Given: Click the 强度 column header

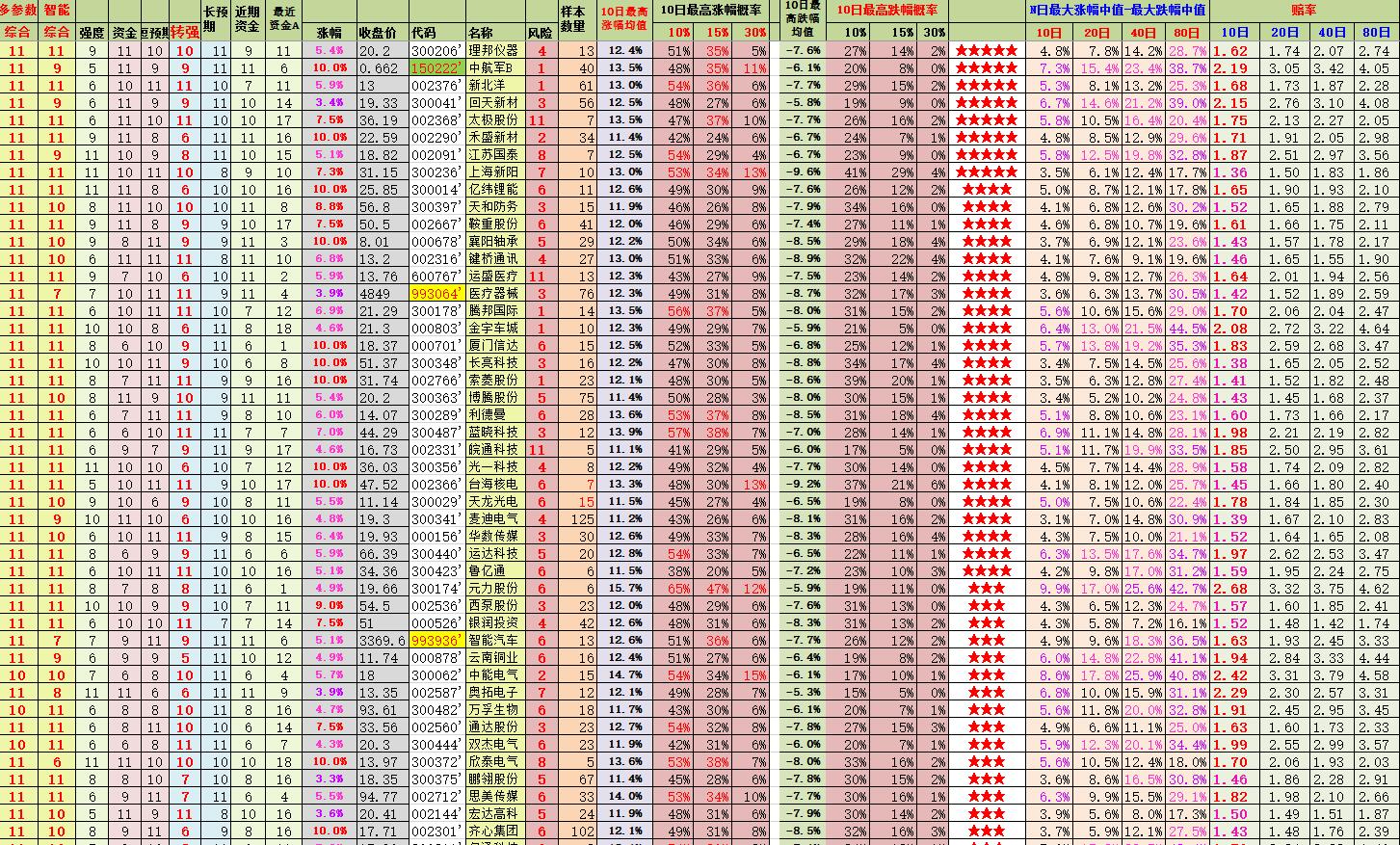Looking at the screenshot, I should tap(92, 32).
